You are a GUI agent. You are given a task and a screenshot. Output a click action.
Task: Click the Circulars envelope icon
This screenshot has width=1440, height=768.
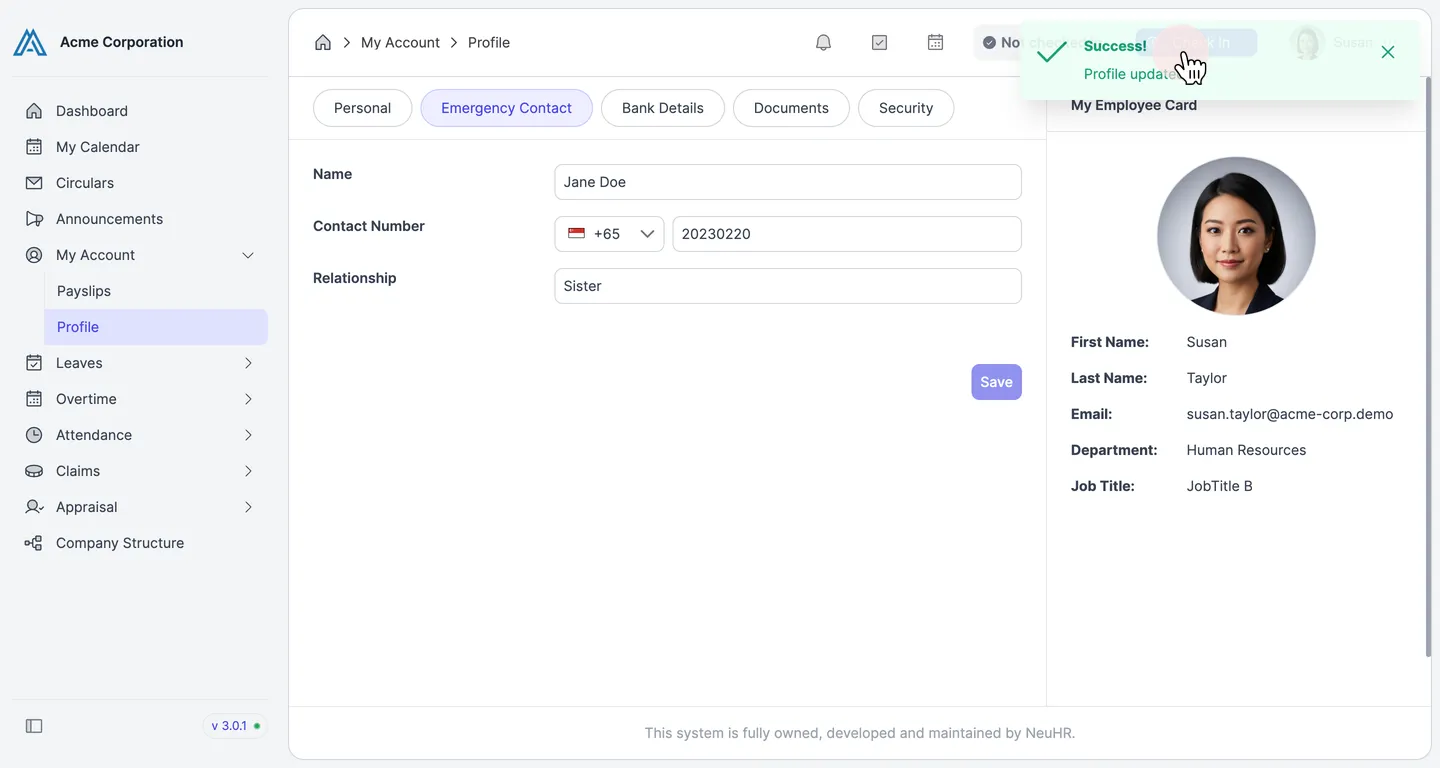34,183
